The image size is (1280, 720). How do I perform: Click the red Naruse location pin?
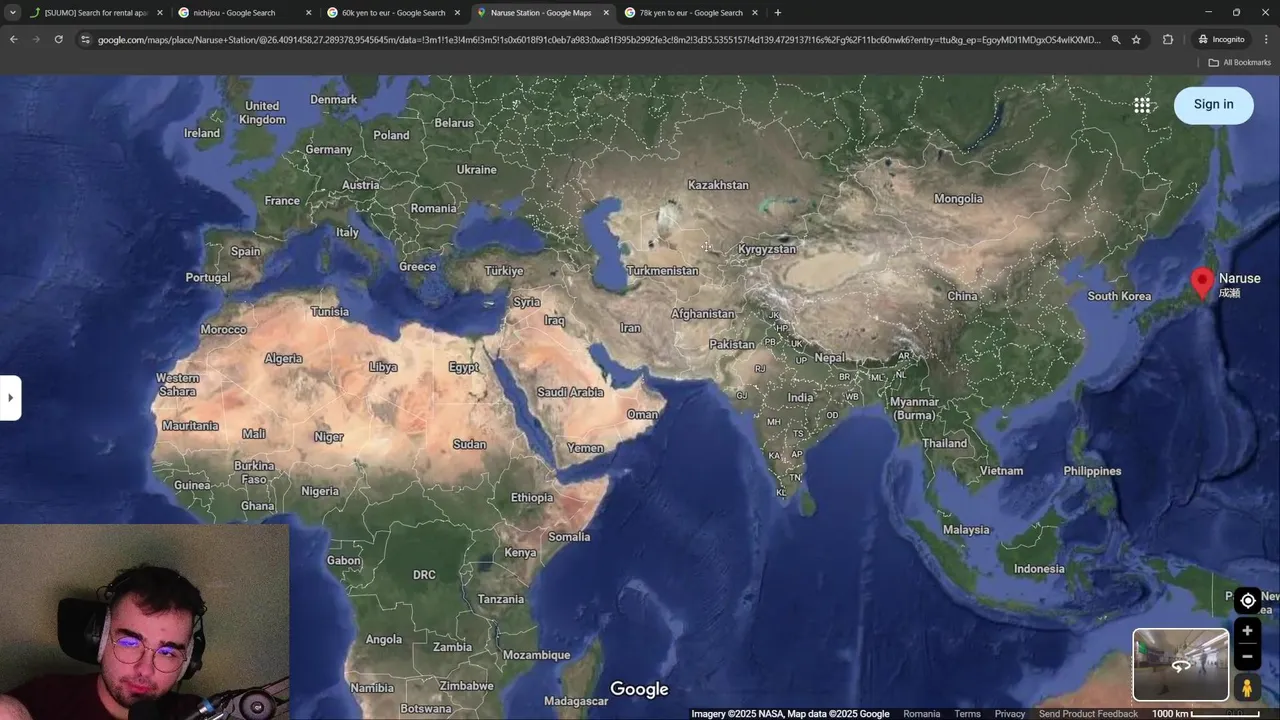(1203, 283)
